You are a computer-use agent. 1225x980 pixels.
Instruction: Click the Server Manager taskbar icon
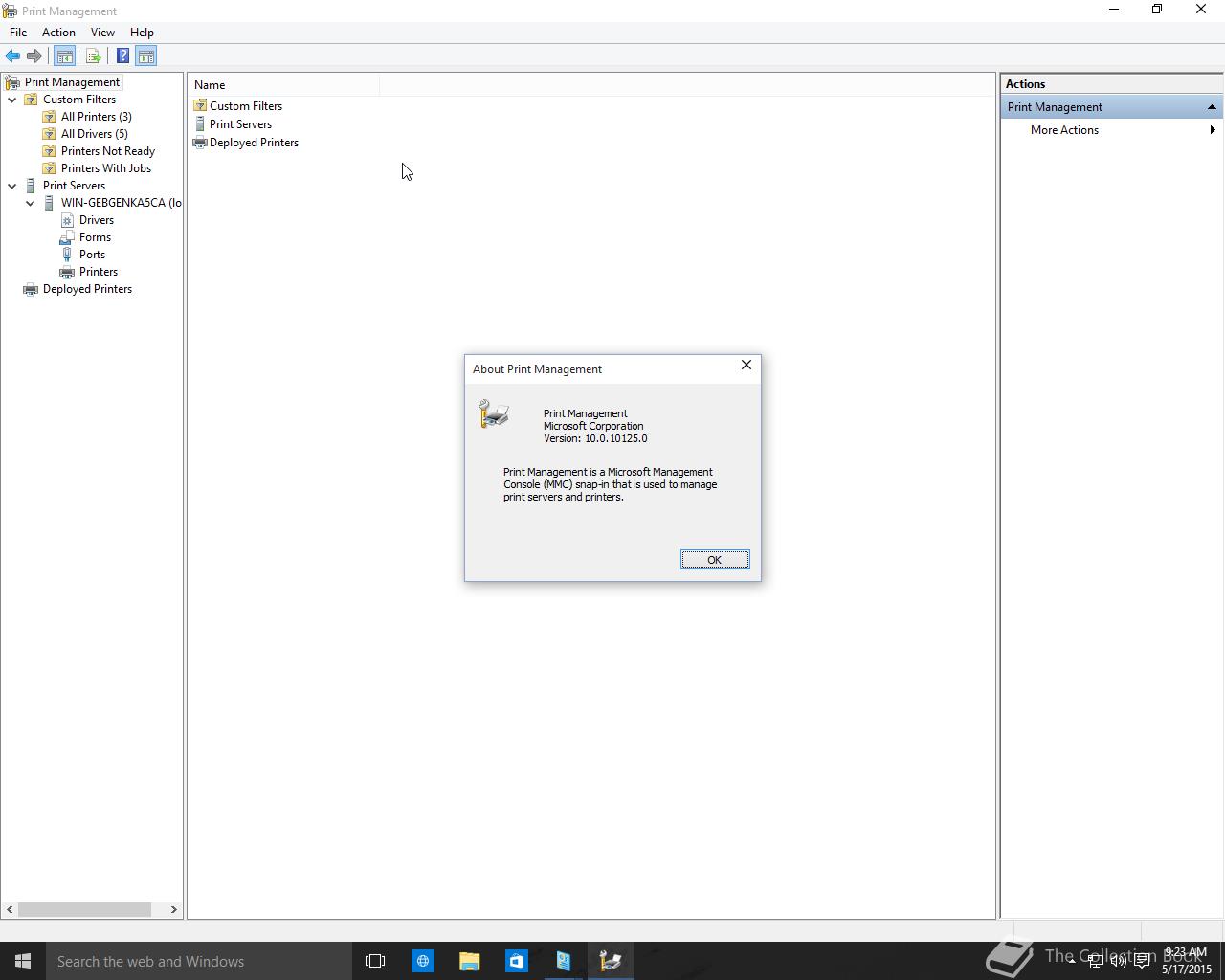tap(563, 961)
